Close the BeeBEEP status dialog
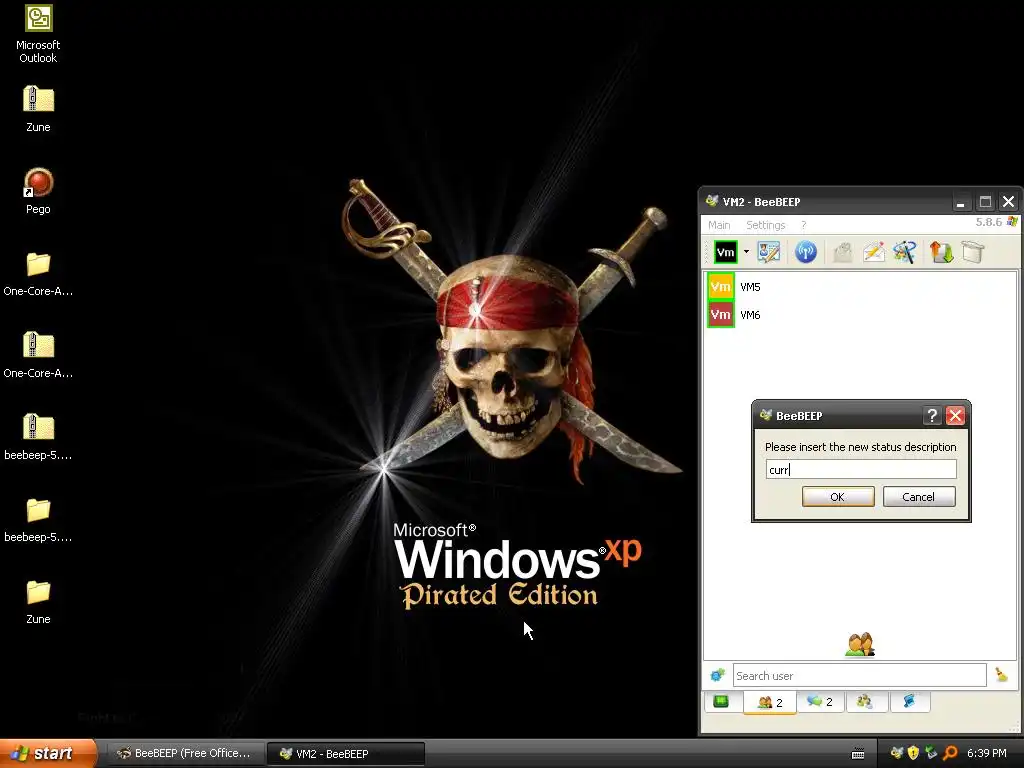 click(955, 415)
